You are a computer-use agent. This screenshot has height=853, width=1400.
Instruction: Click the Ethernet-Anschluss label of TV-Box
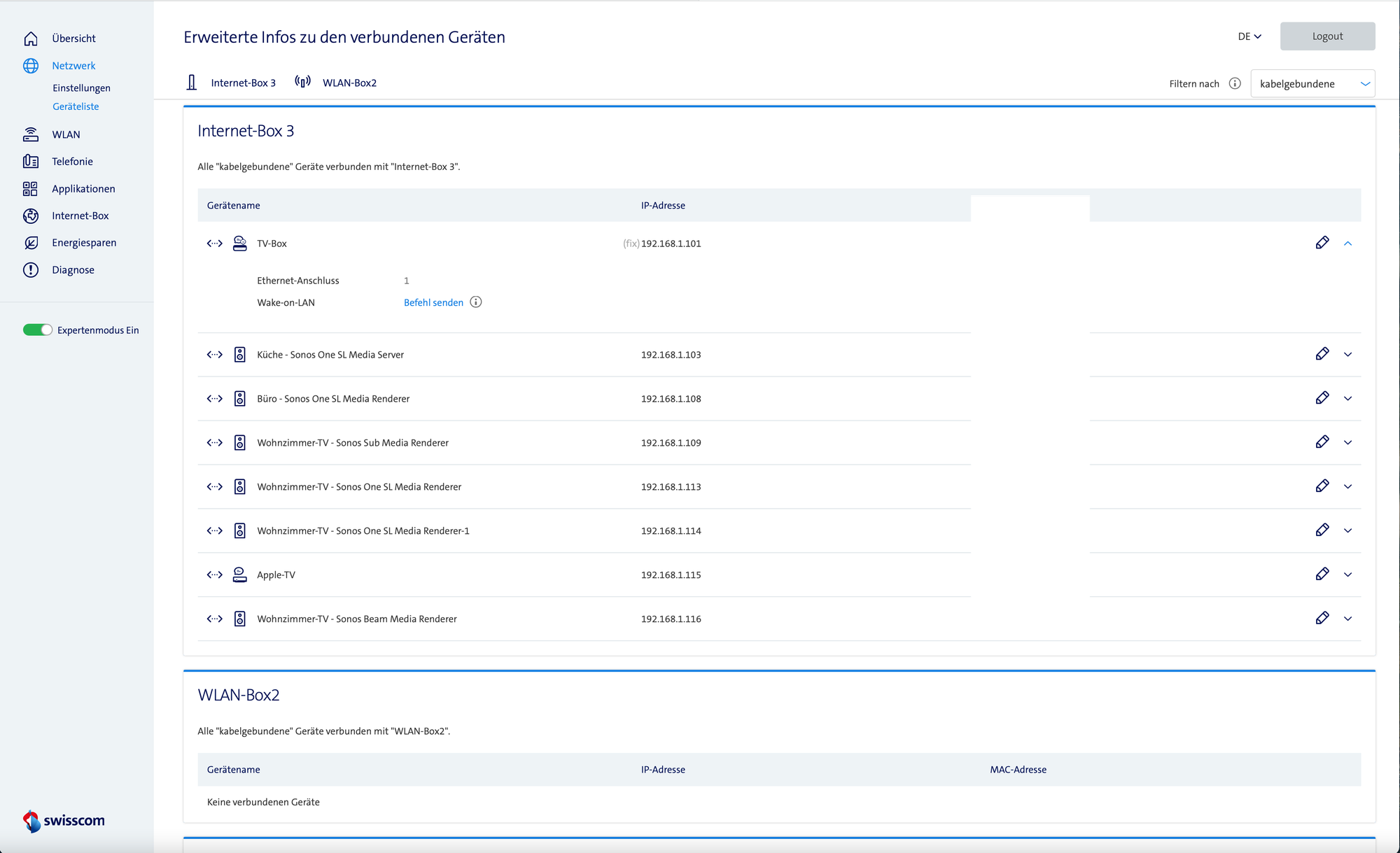(x=297, y=281)
